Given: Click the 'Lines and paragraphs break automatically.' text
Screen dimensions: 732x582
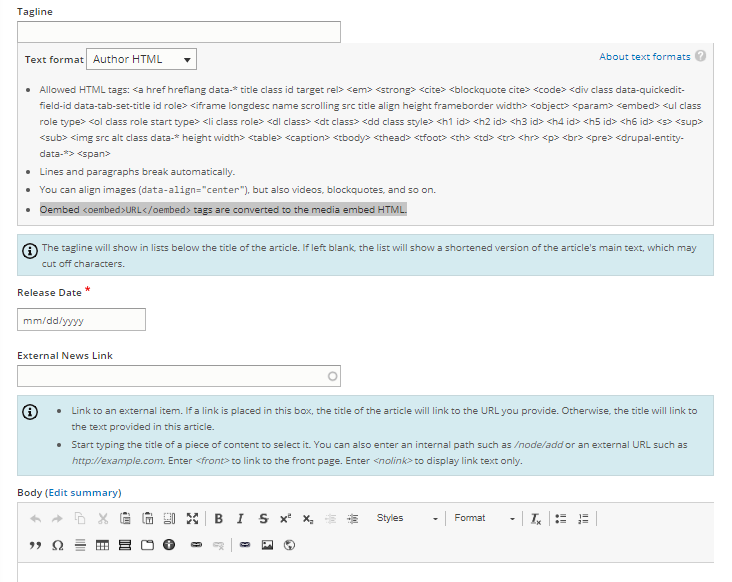Looking at the screenshot, I should pos(137,172).
